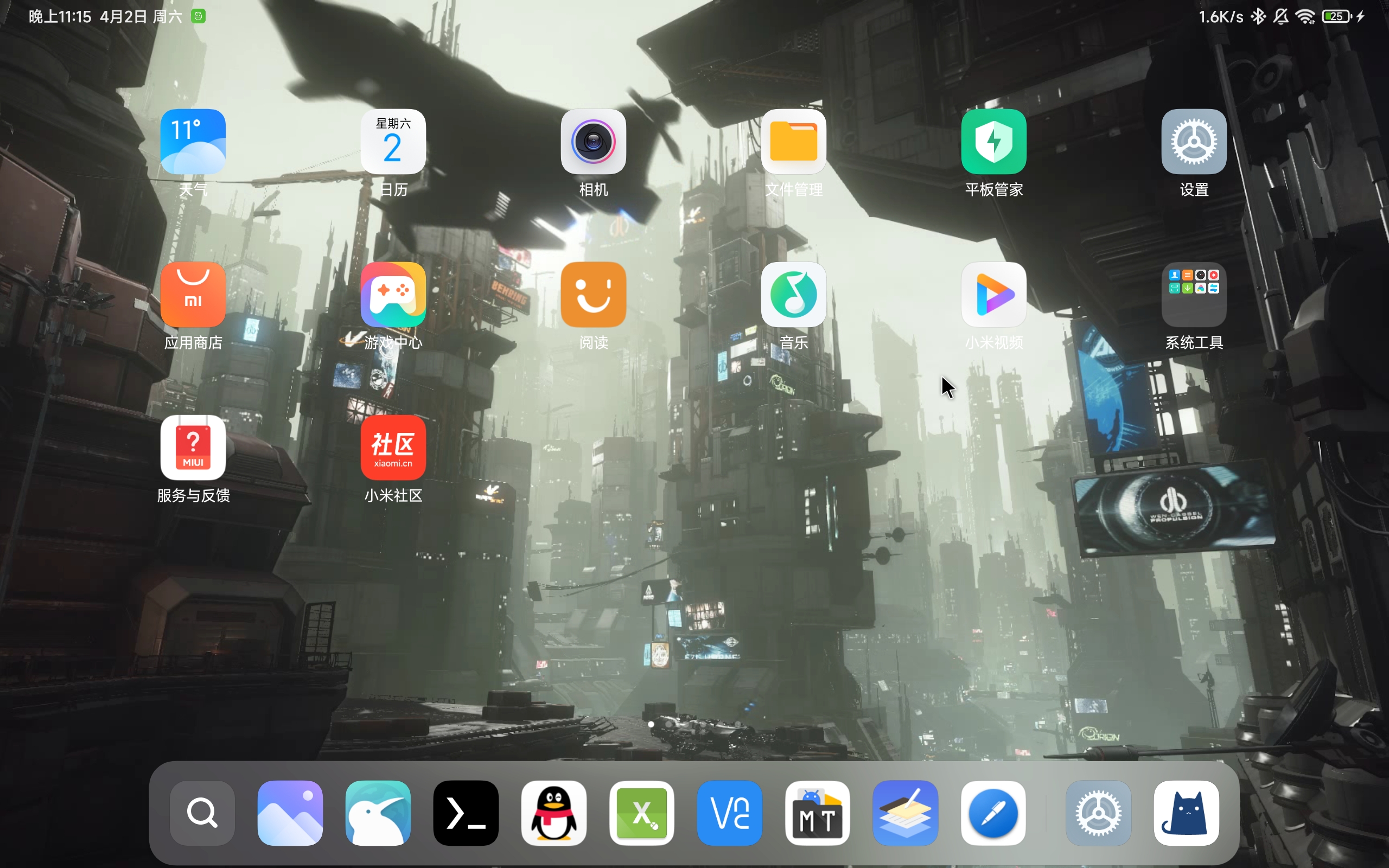Open the green shield security app

point(993,141)
